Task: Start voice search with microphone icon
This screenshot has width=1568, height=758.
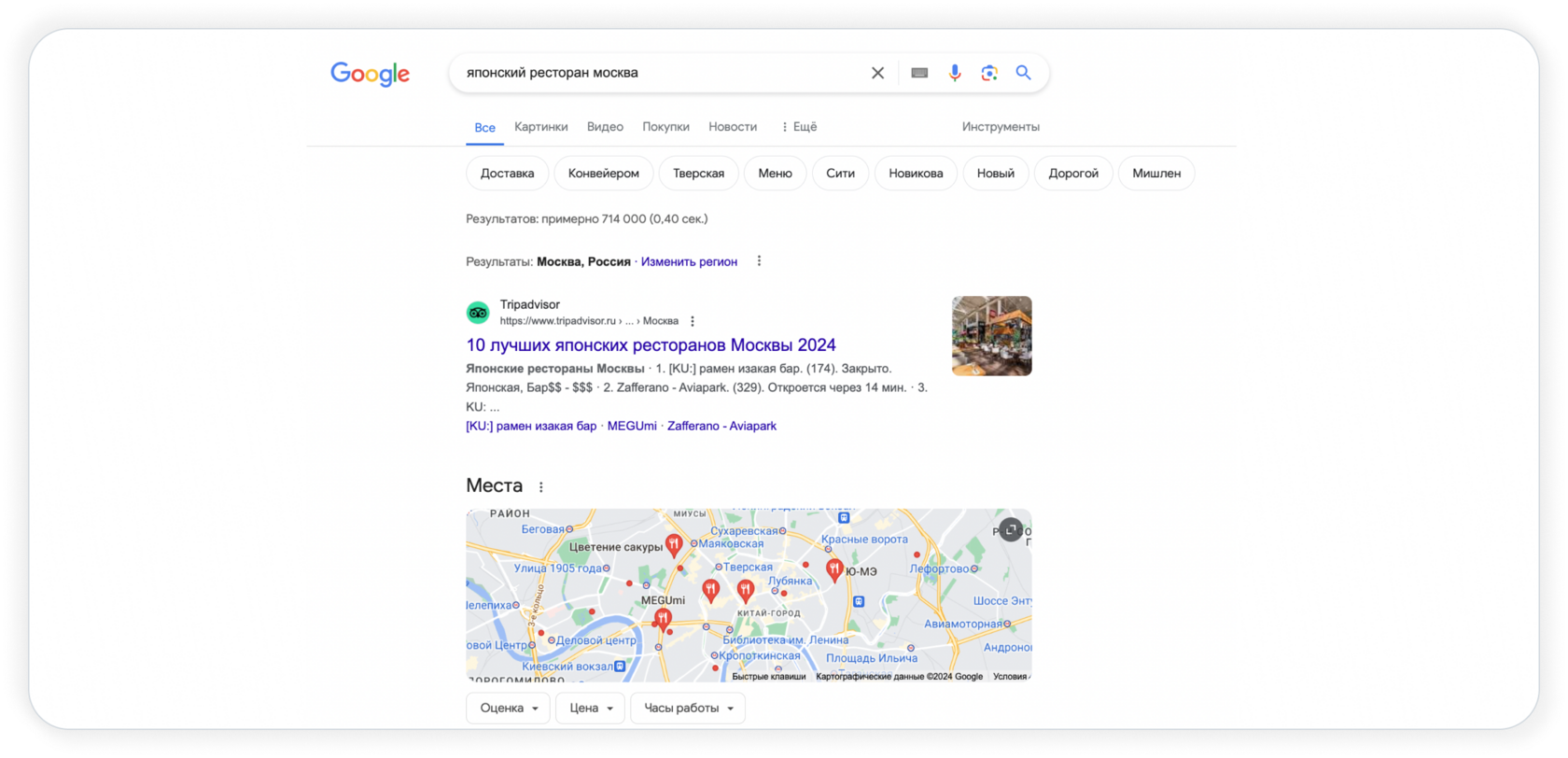Action: point(955,73)
